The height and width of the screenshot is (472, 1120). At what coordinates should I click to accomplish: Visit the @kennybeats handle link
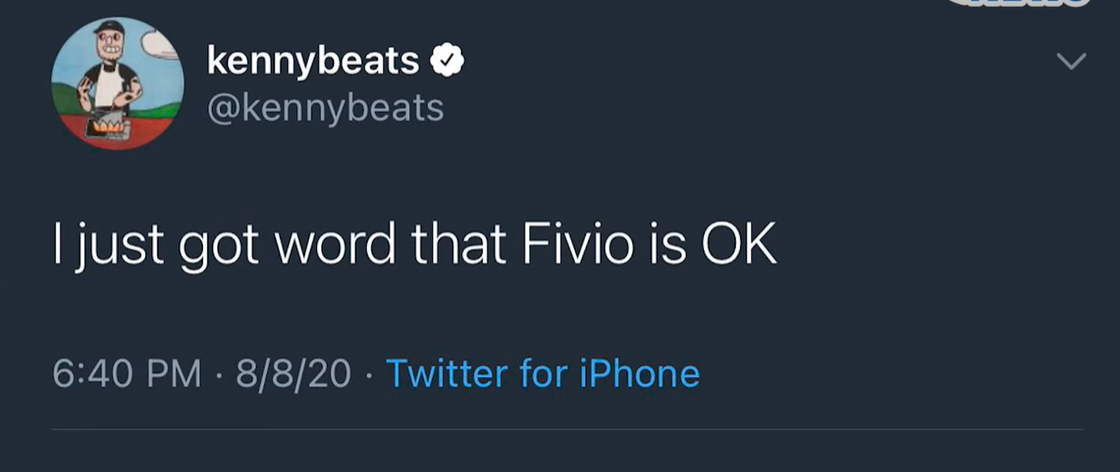pyautogui.click(x=324, y=107)
